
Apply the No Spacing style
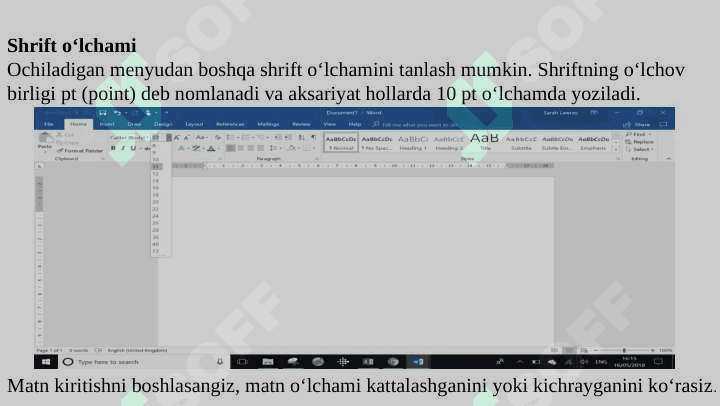(377, 143)
